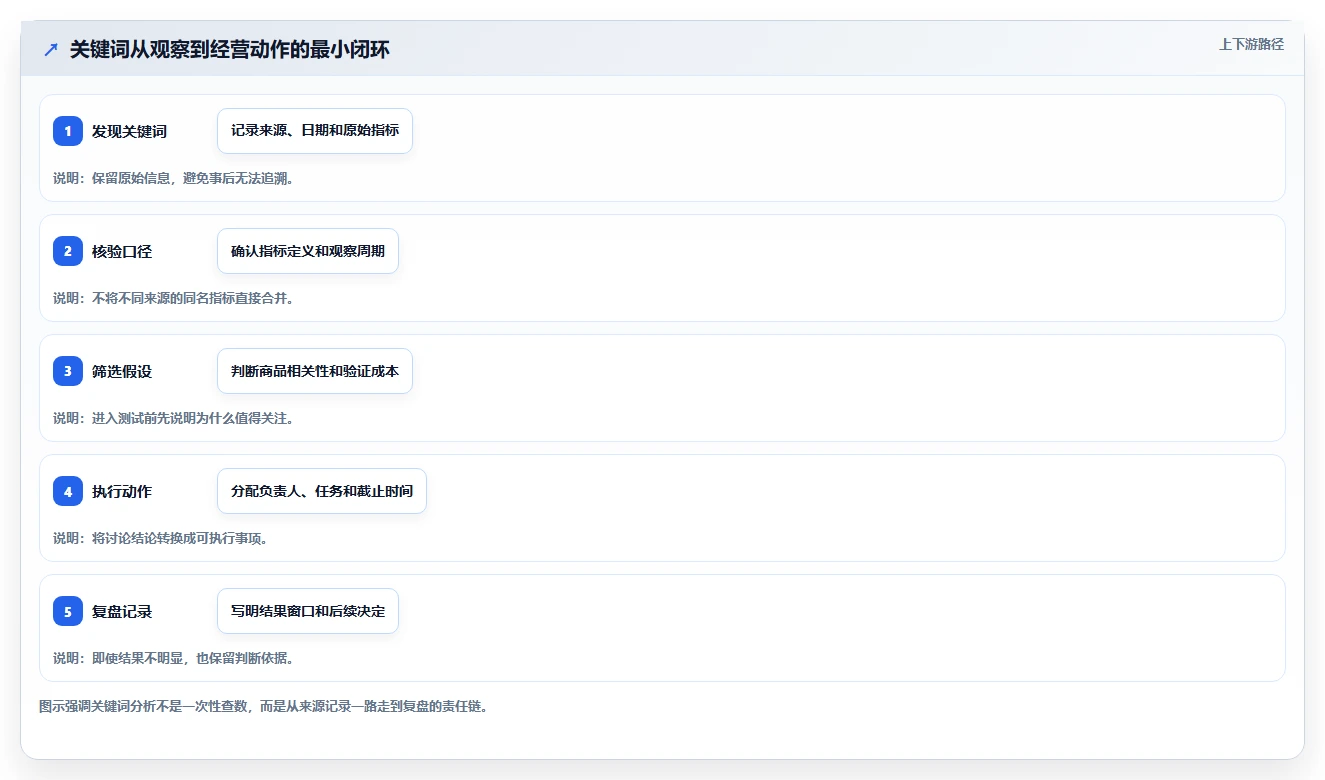Click the 上下游路径 label
Image resolution: width=1325 pixels, height=780 pixels.
(1251, 44)
